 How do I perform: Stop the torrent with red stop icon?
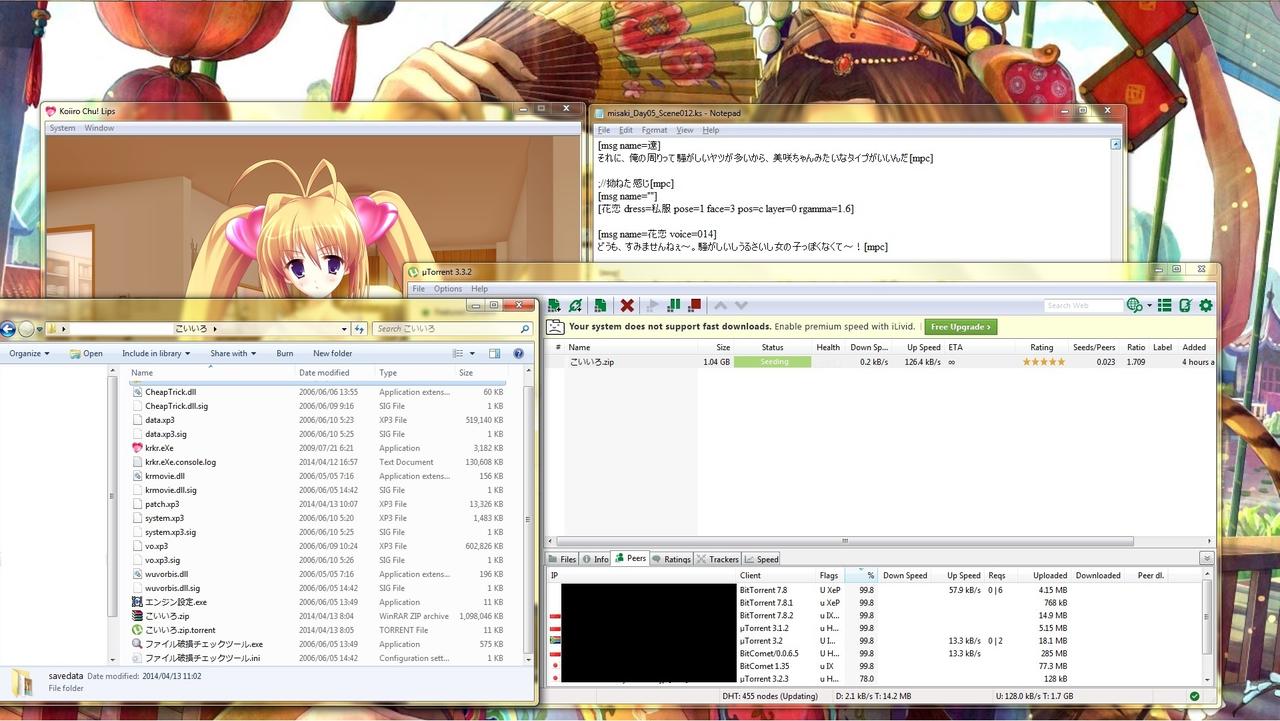(694, 306)
